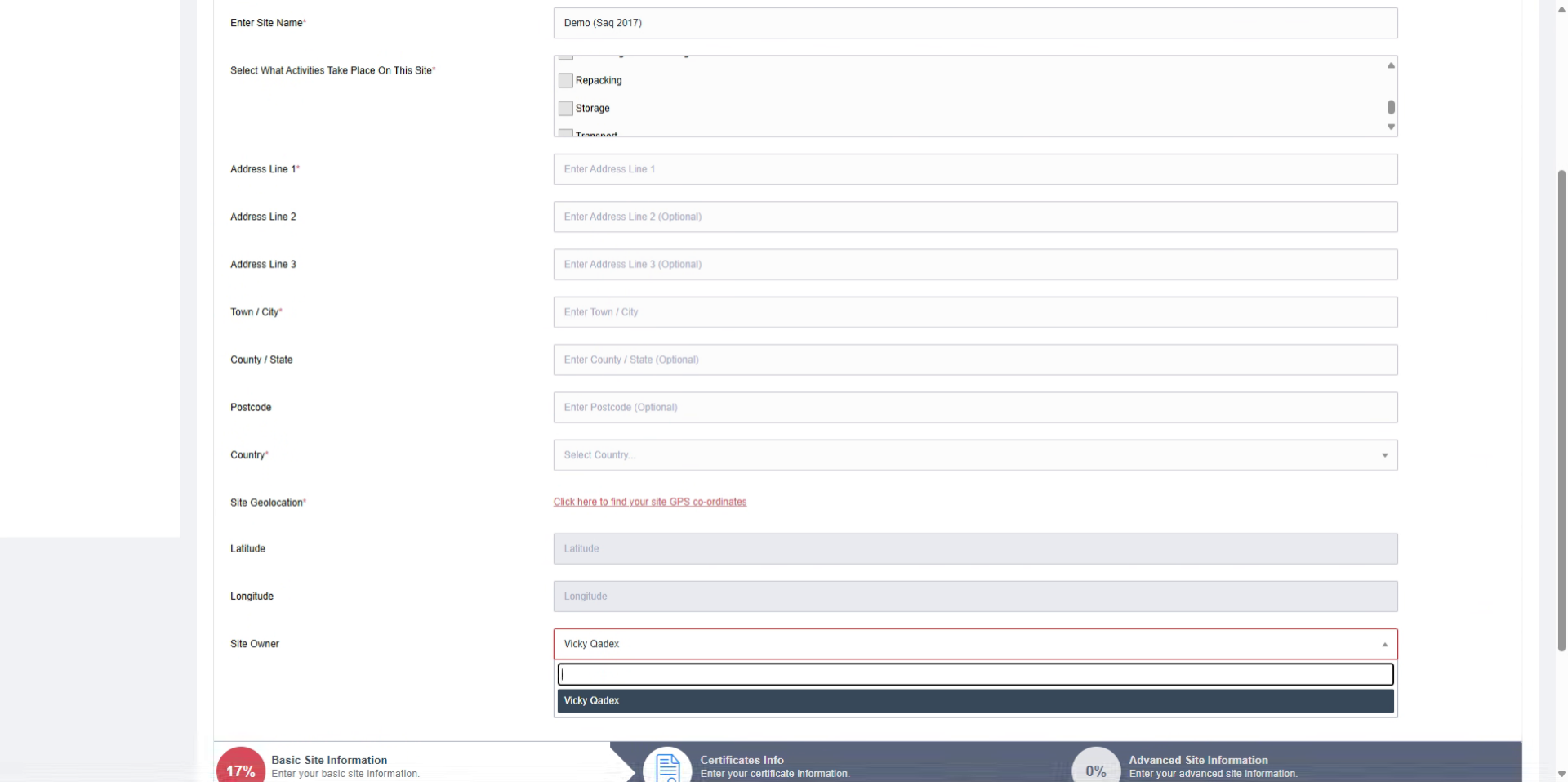This screenshot has height=782, width=1568.
Task: Collapse the Site Owner dropdown
Action: point(975,644)
